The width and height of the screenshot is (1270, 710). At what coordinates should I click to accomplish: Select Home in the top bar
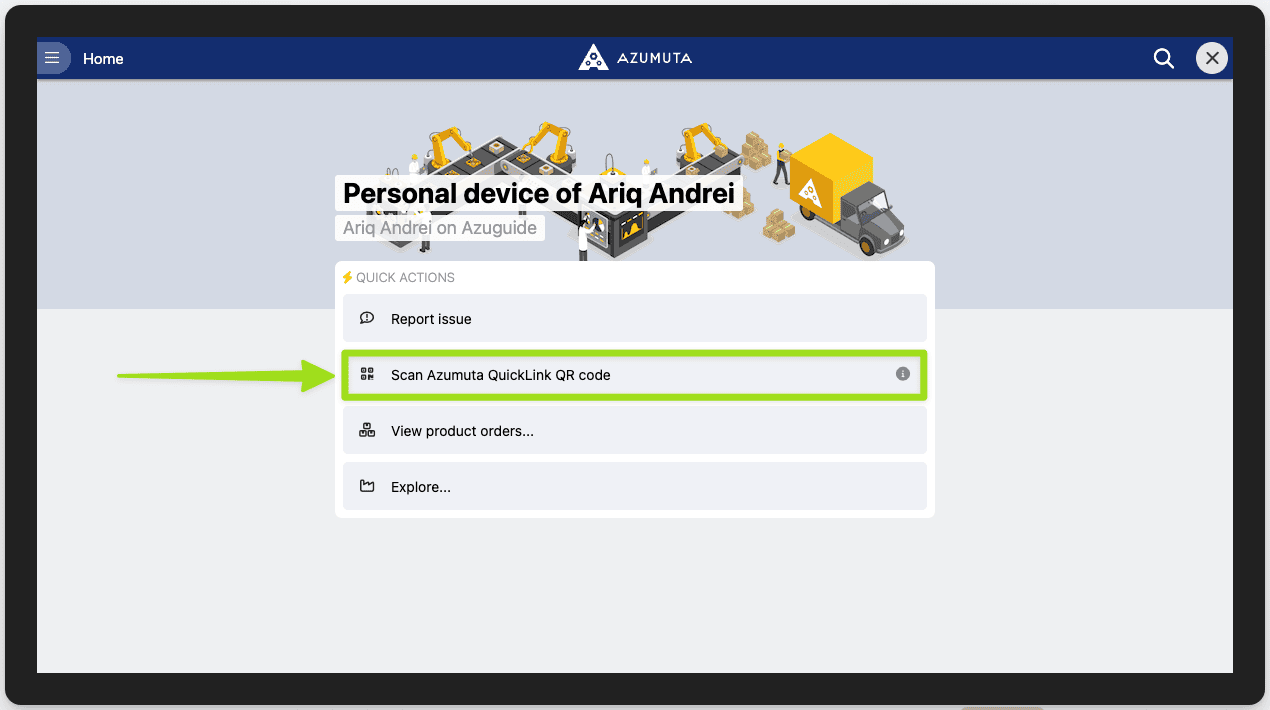click(x=103, y=58)
